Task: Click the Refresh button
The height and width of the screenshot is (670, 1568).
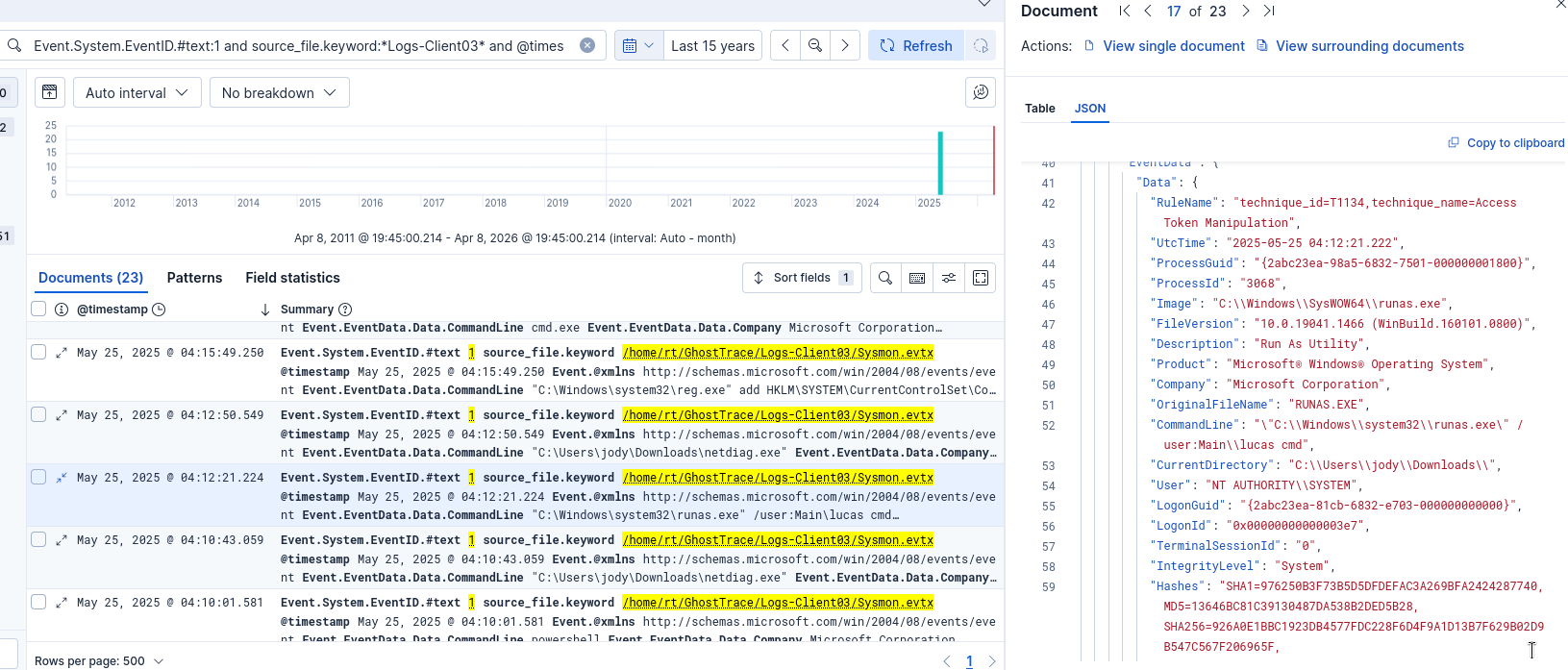Action: click(916, 45)
